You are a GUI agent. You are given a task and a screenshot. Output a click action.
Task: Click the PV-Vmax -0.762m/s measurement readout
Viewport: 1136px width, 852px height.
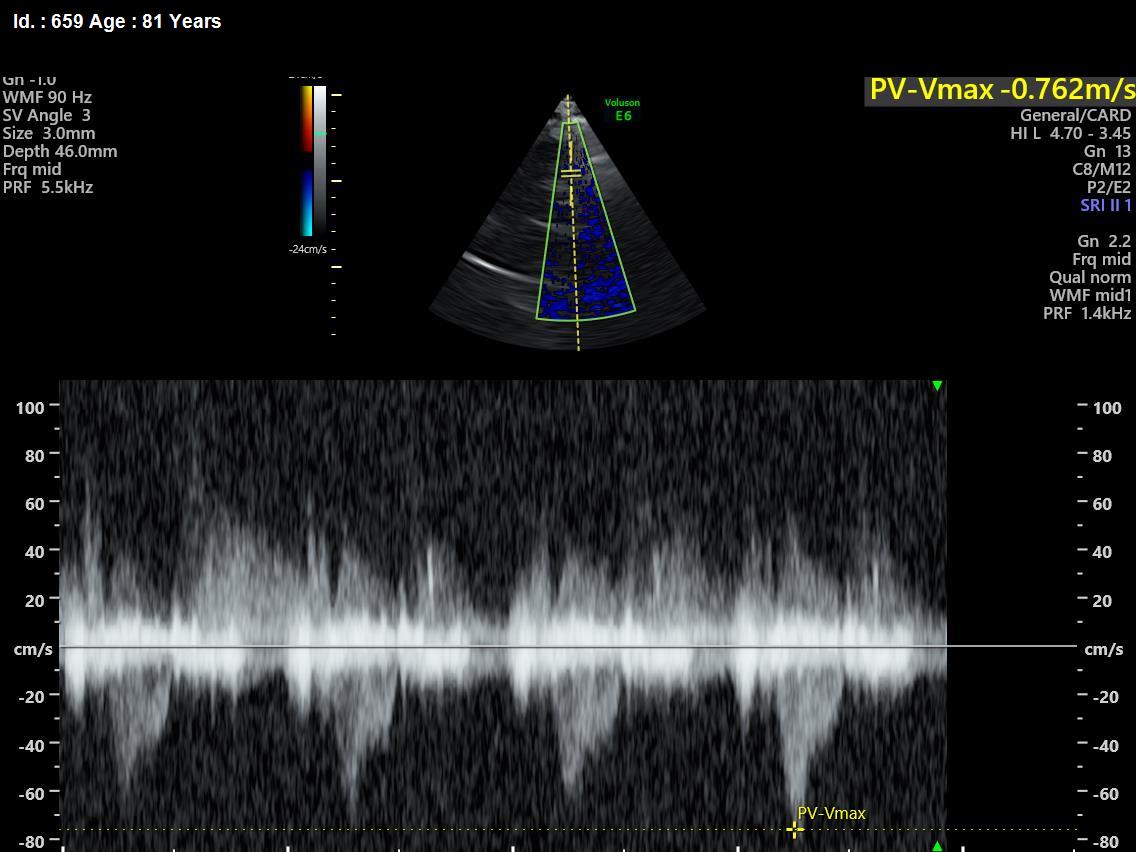(x=1001, y=91)
